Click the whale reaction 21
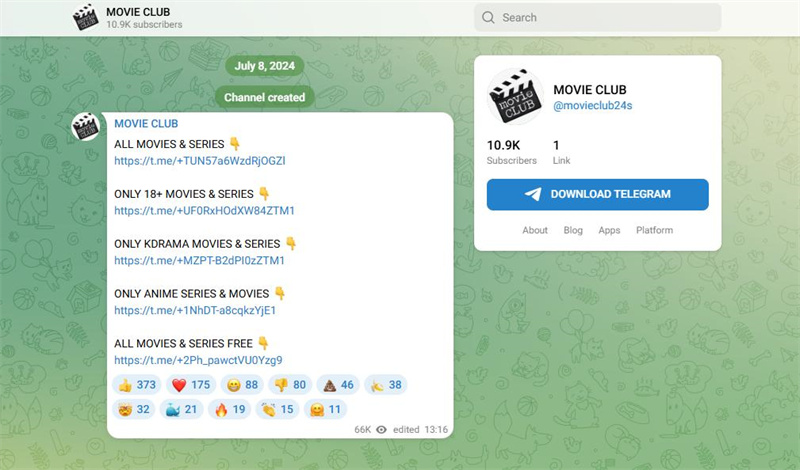The height and width of the screenshot is (470, 800). (182, 409)
